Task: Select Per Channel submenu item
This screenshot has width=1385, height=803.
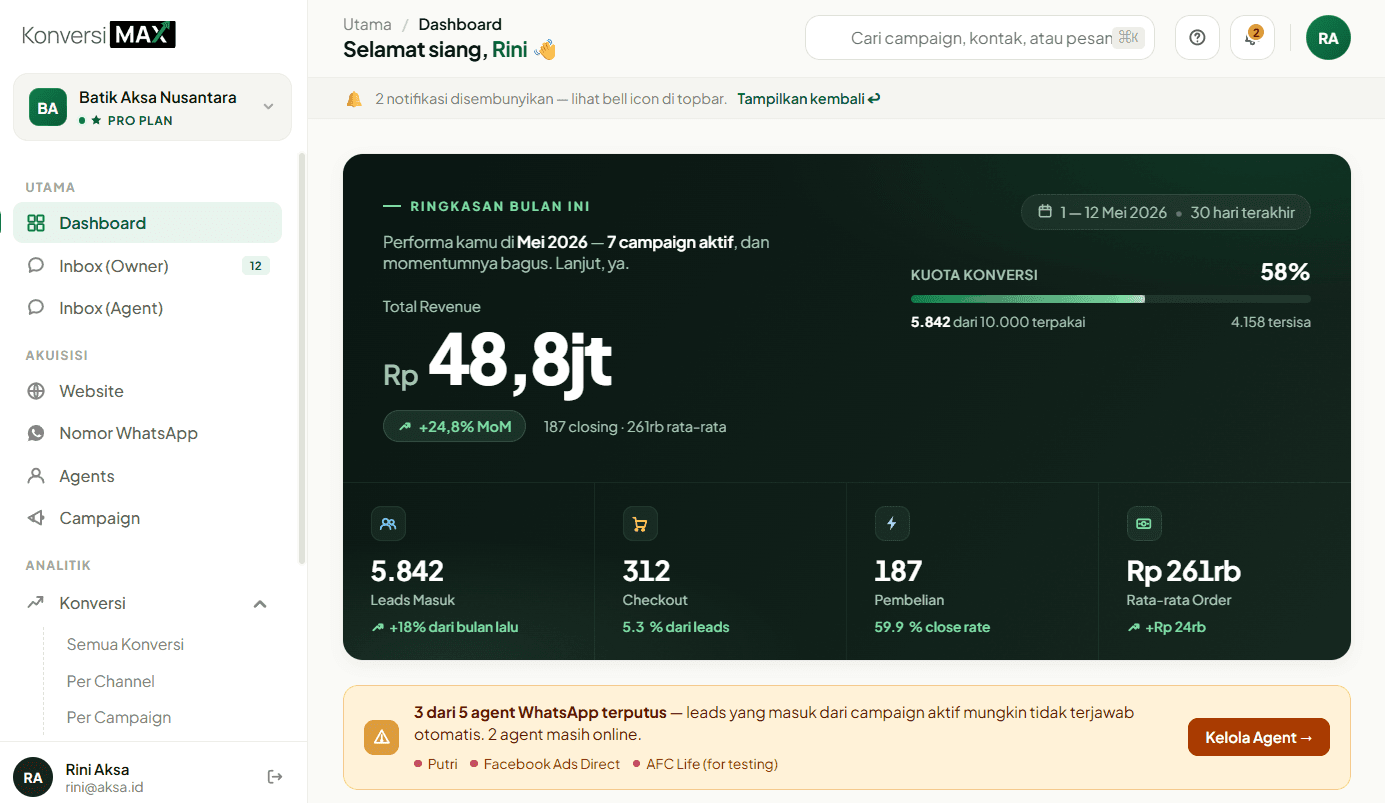Action: pyautogui.click(x=110, y=681)
